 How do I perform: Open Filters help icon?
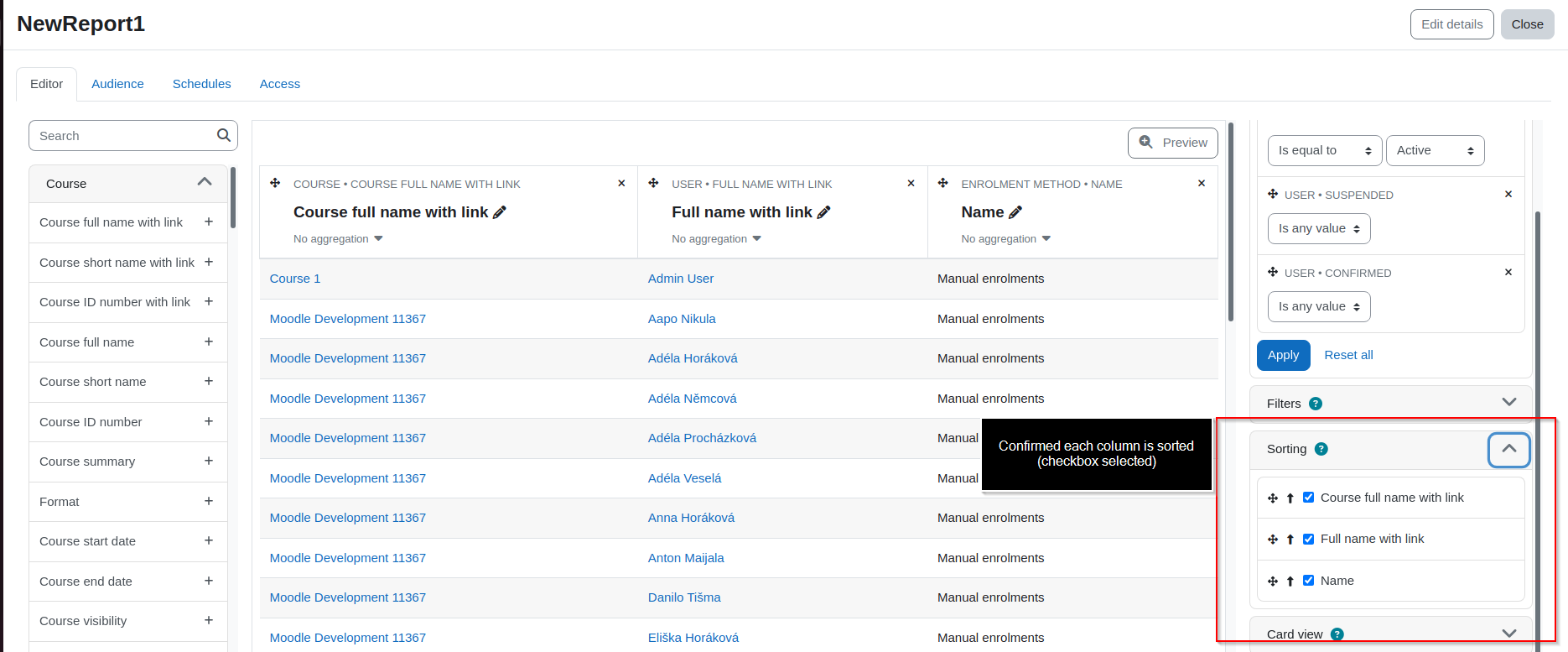(x=1316, y=404)
